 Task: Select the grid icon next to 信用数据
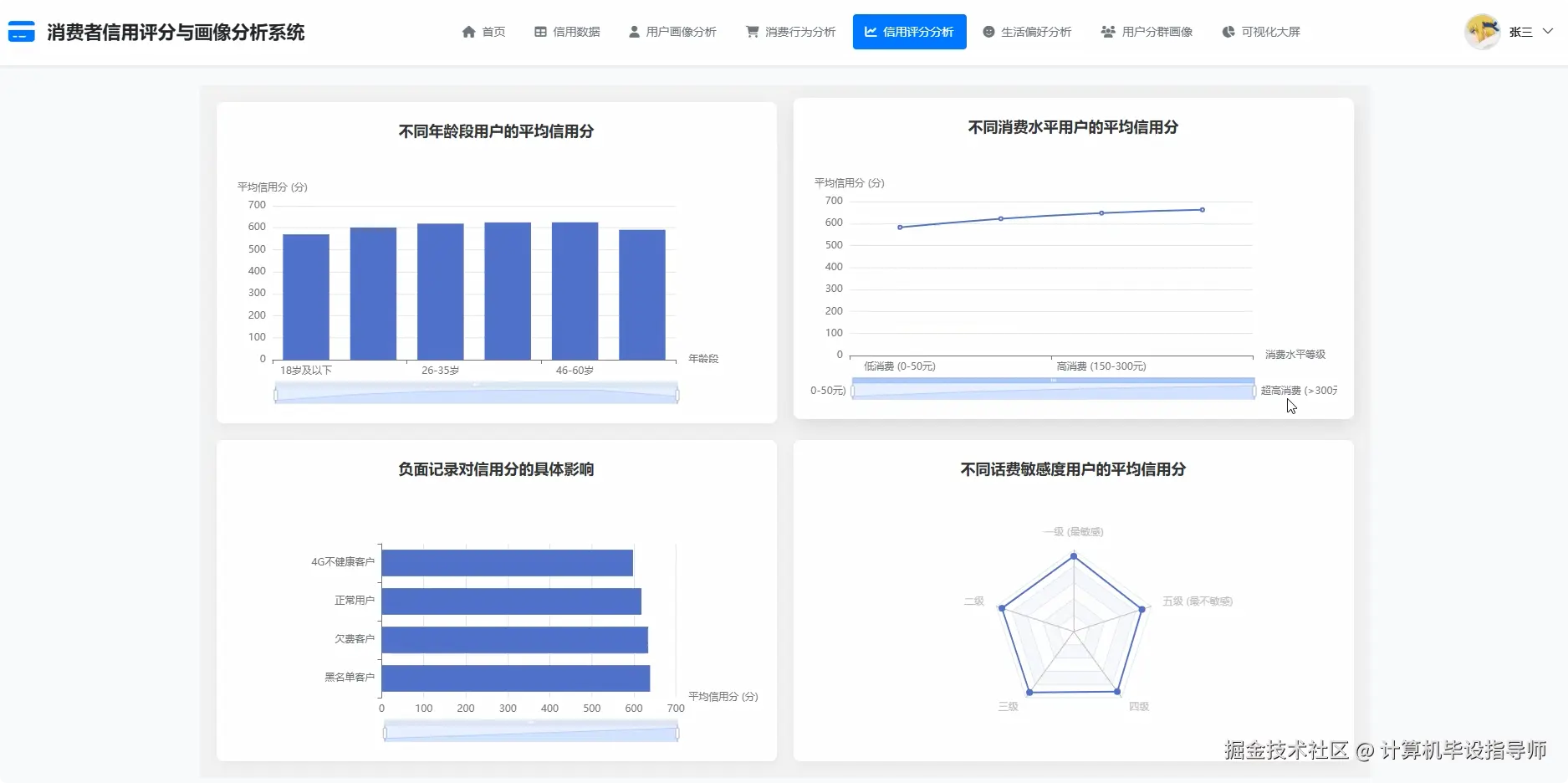[x=539, y=31]
